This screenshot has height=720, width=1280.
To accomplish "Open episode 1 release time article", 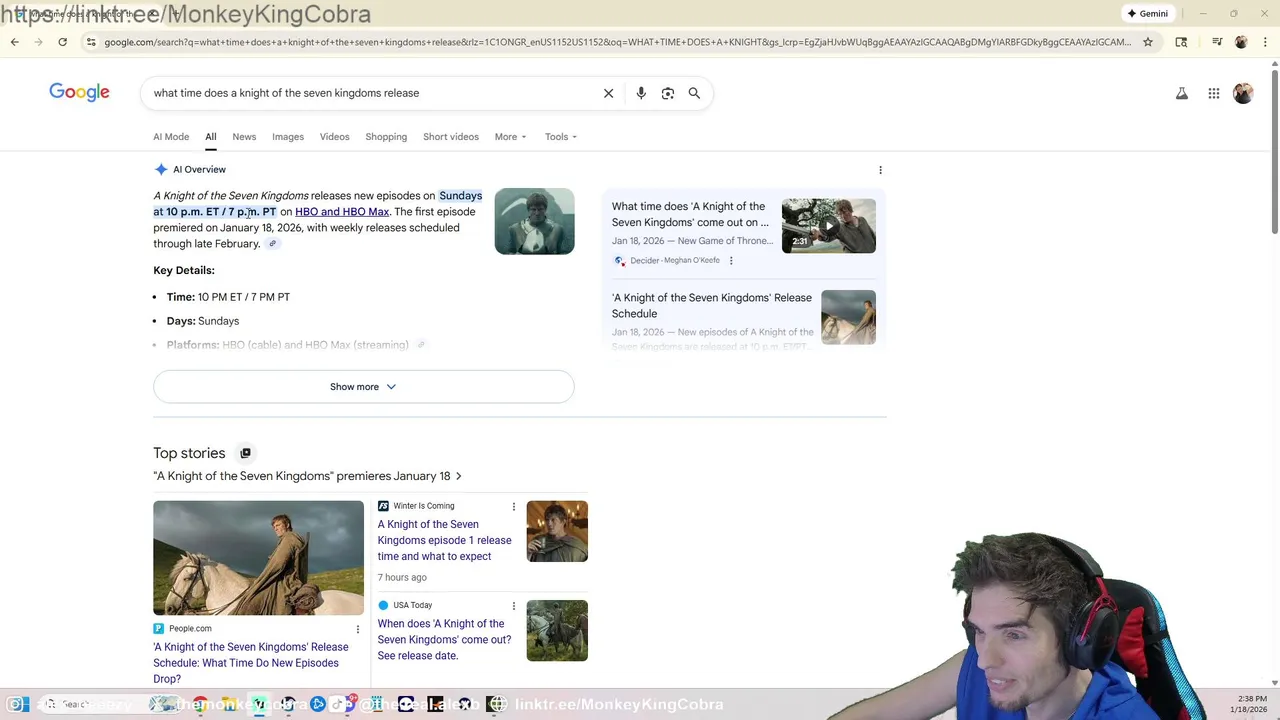I will [444, 540].
